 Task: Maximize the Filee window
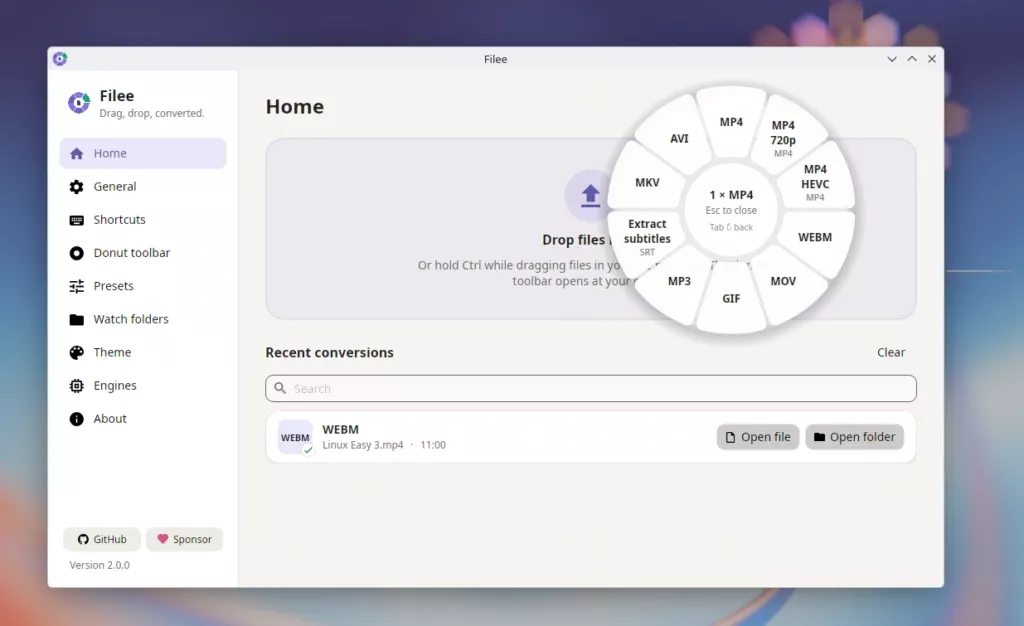(x=912, y=59)
